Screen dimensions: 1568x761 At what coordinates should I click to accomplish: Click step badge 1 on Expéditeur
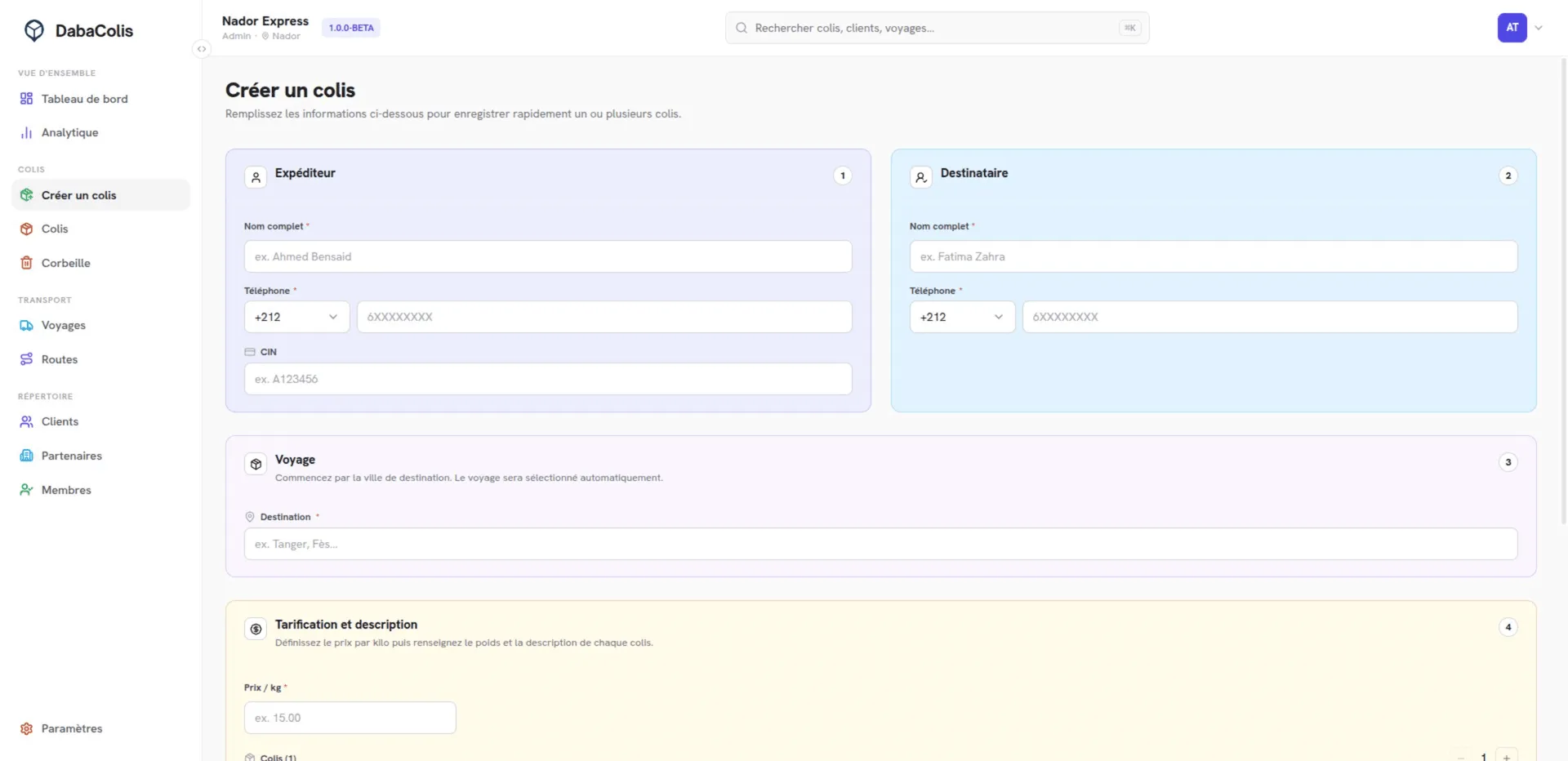point(843,176)
